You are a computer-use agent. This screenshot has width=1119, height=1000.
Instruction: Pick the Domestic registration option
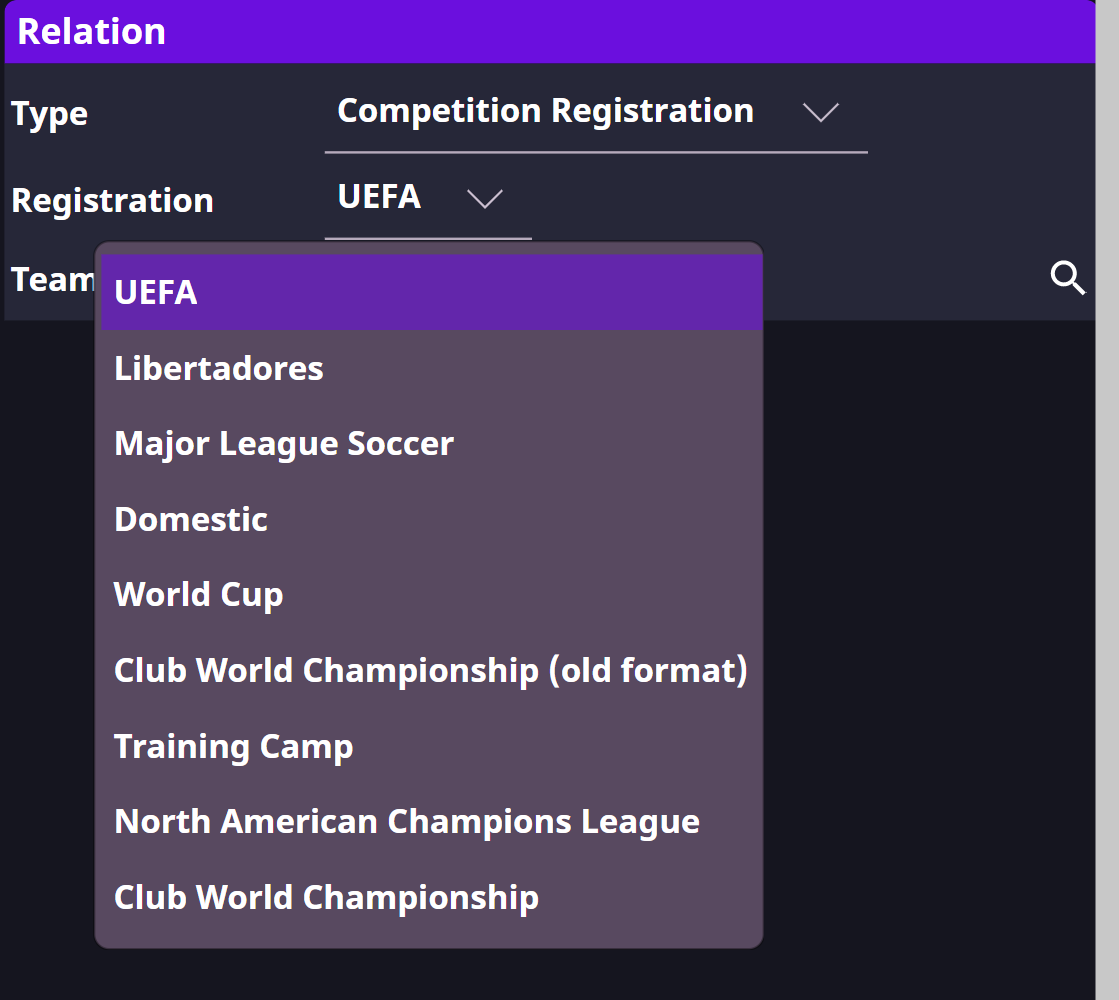[x=191, y=519]
